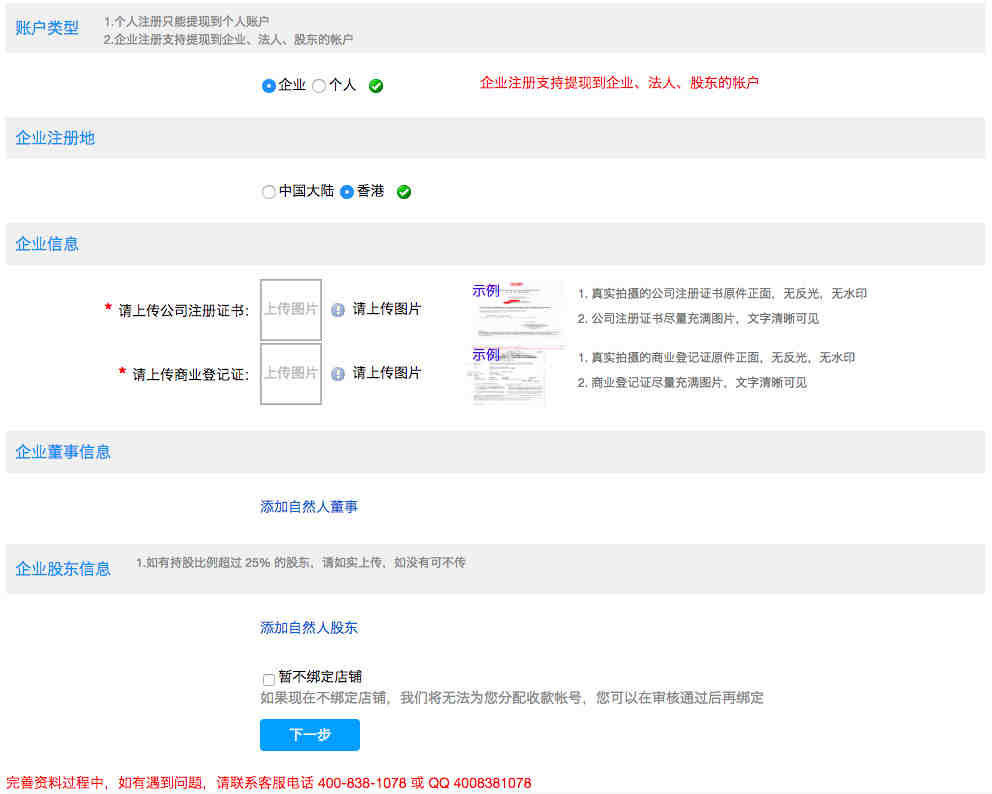Click 示例 label above company certificate sample
The height and width of the screenshot is (794, 992).
[x=486, y=291]
